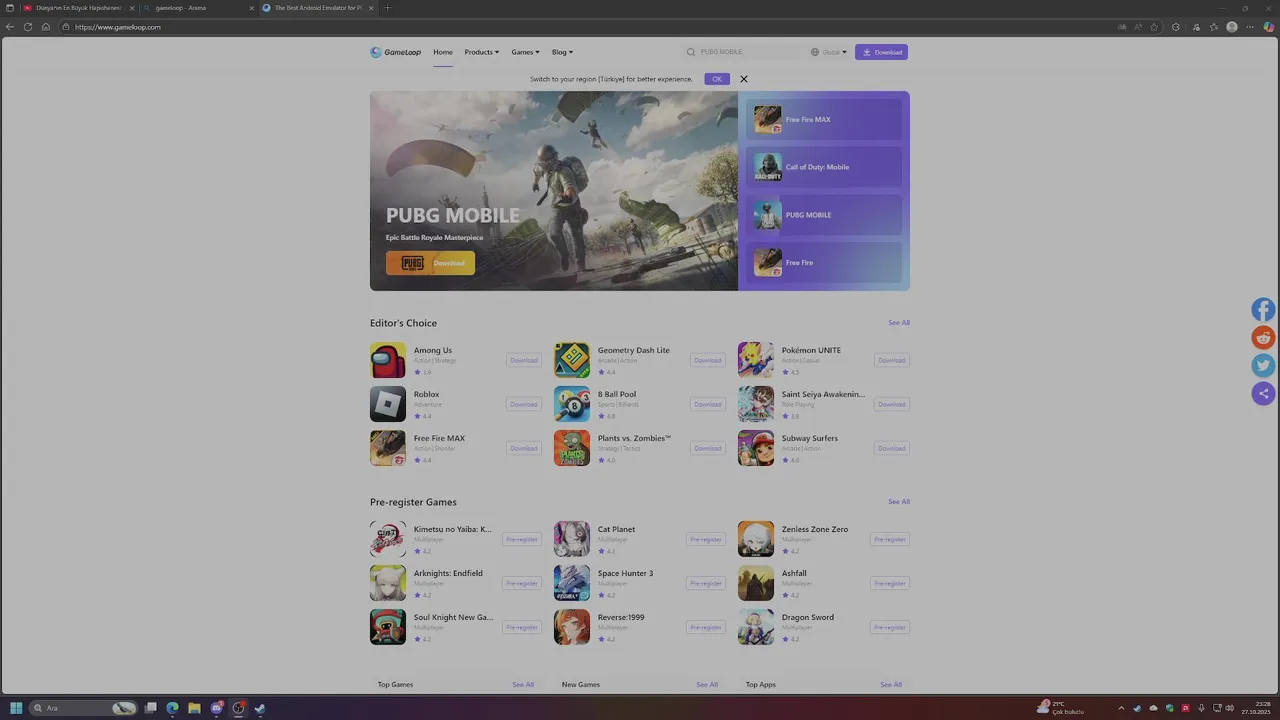Click the search magnifier icon
The width and height of the screenshot is (1280, 720).
690,52
